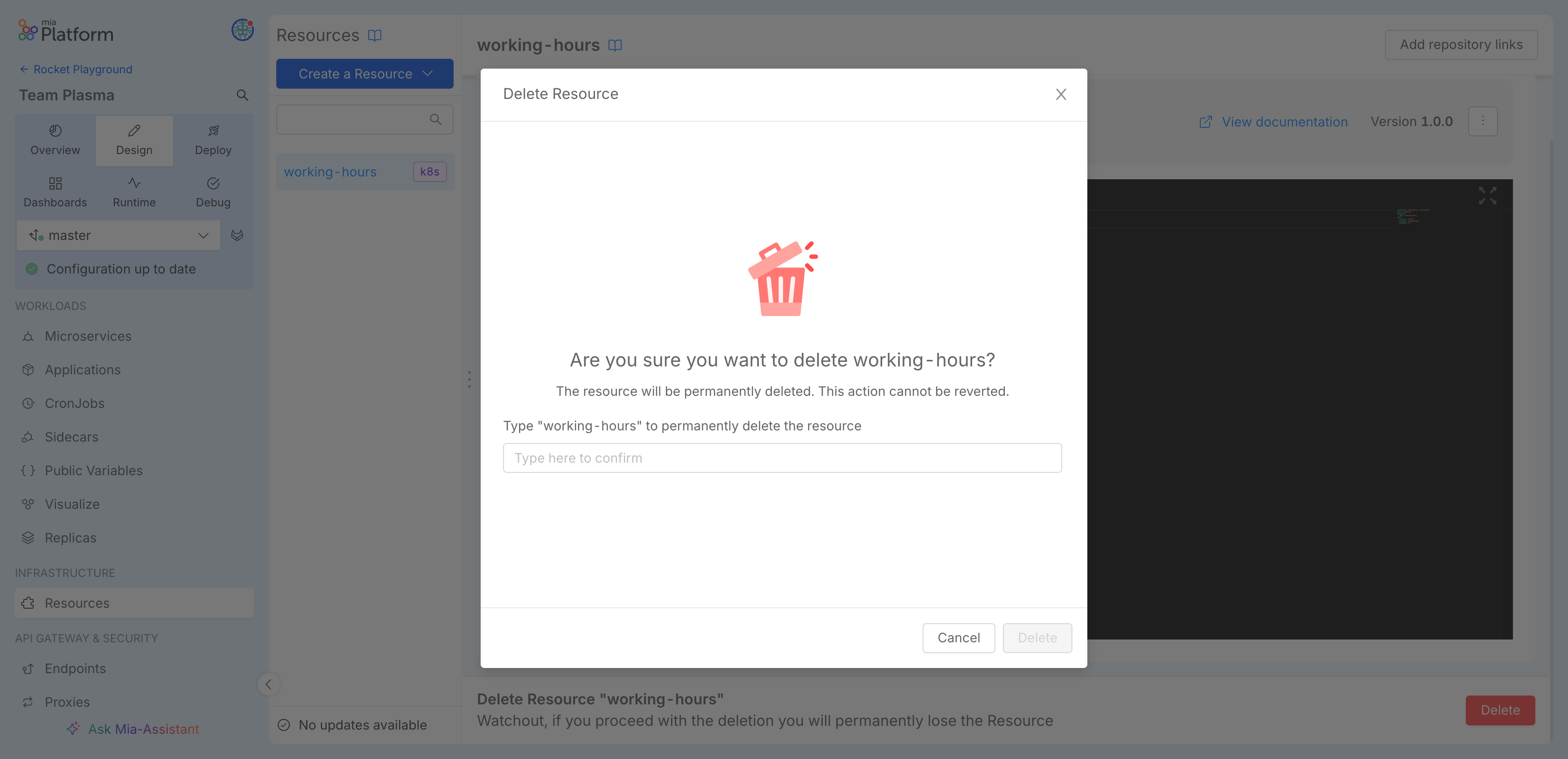Image resolution: width=1568 pixels, height=759 pixels.
Task: Expand the Create a Resource dropdown
Action: pyautogui.click(x=364, y=74)
